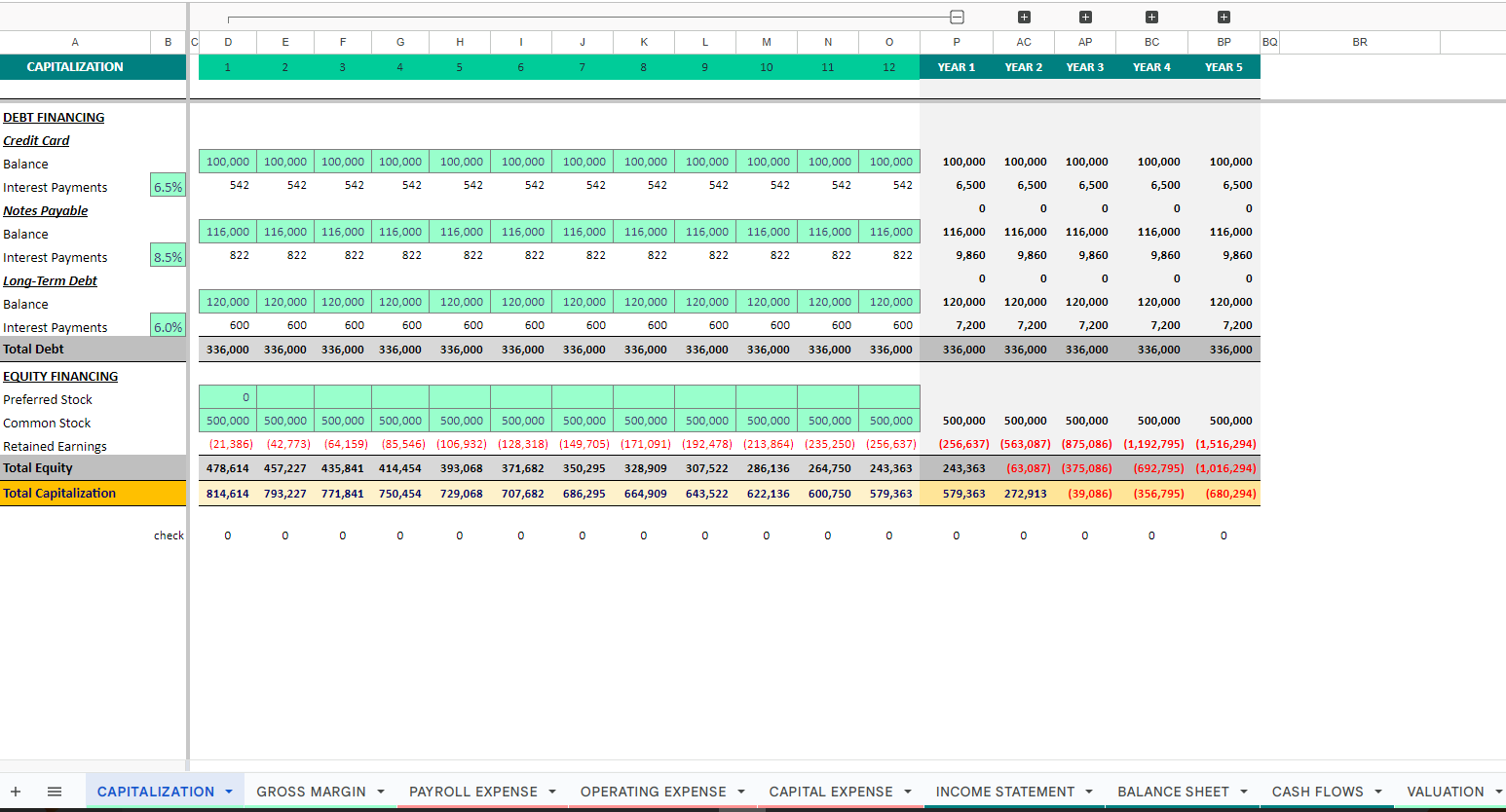Click the Retained Earnings label
Screen dimensions: 1506x812
(x=55, y=446)
